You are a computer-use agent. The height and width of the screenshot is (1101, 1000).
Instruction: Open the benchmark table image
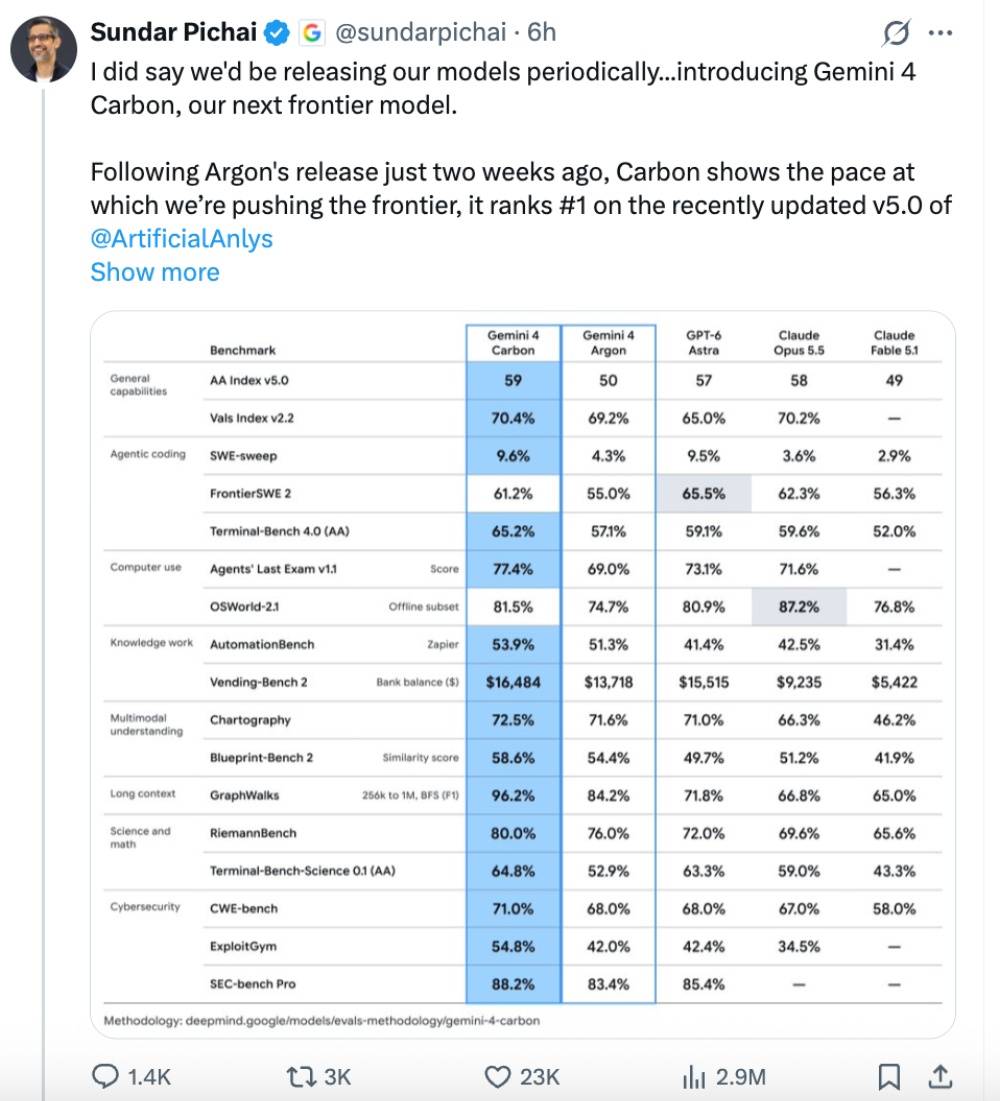[522, 674]
